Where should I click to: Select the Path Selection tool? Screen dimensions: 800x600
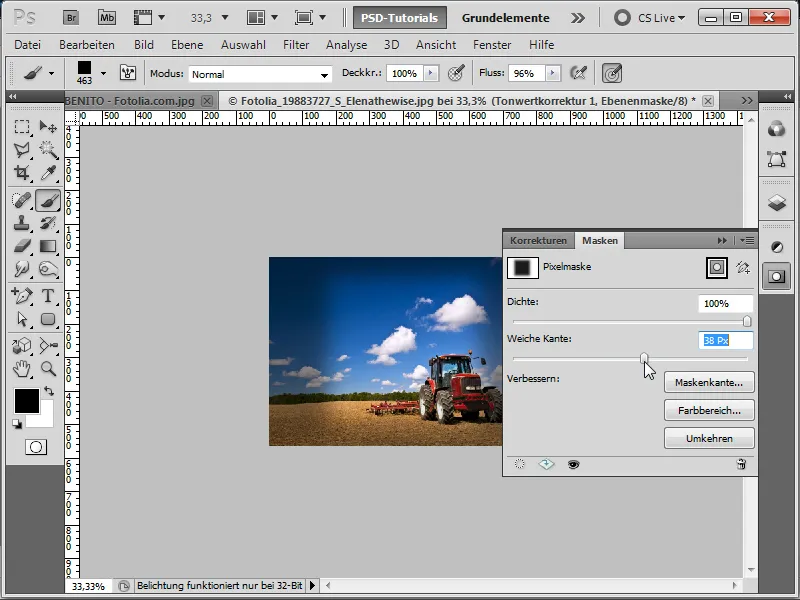[21, 319]
